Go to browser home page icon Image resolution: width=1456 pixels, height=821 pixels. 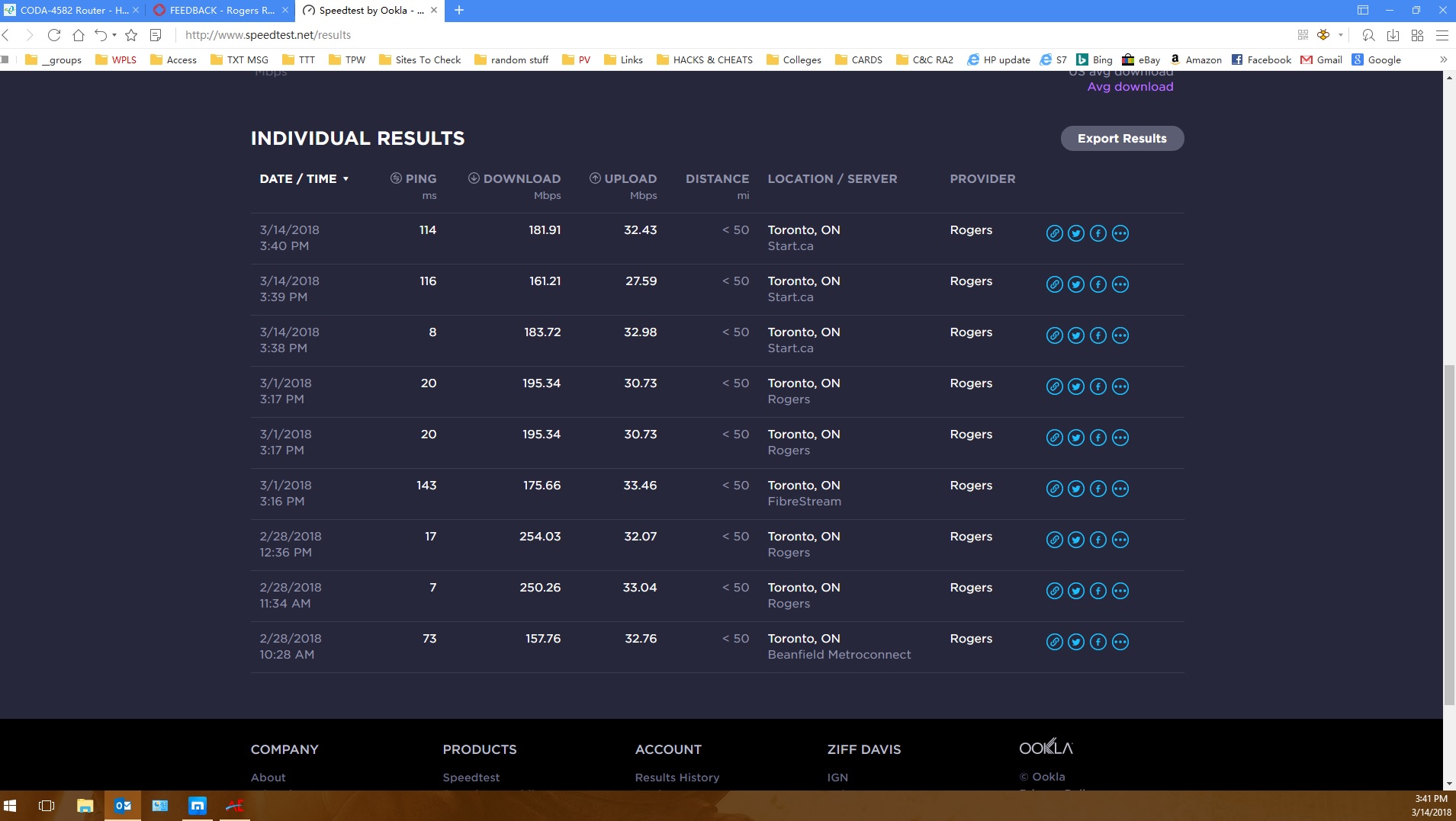click(78, 35)
